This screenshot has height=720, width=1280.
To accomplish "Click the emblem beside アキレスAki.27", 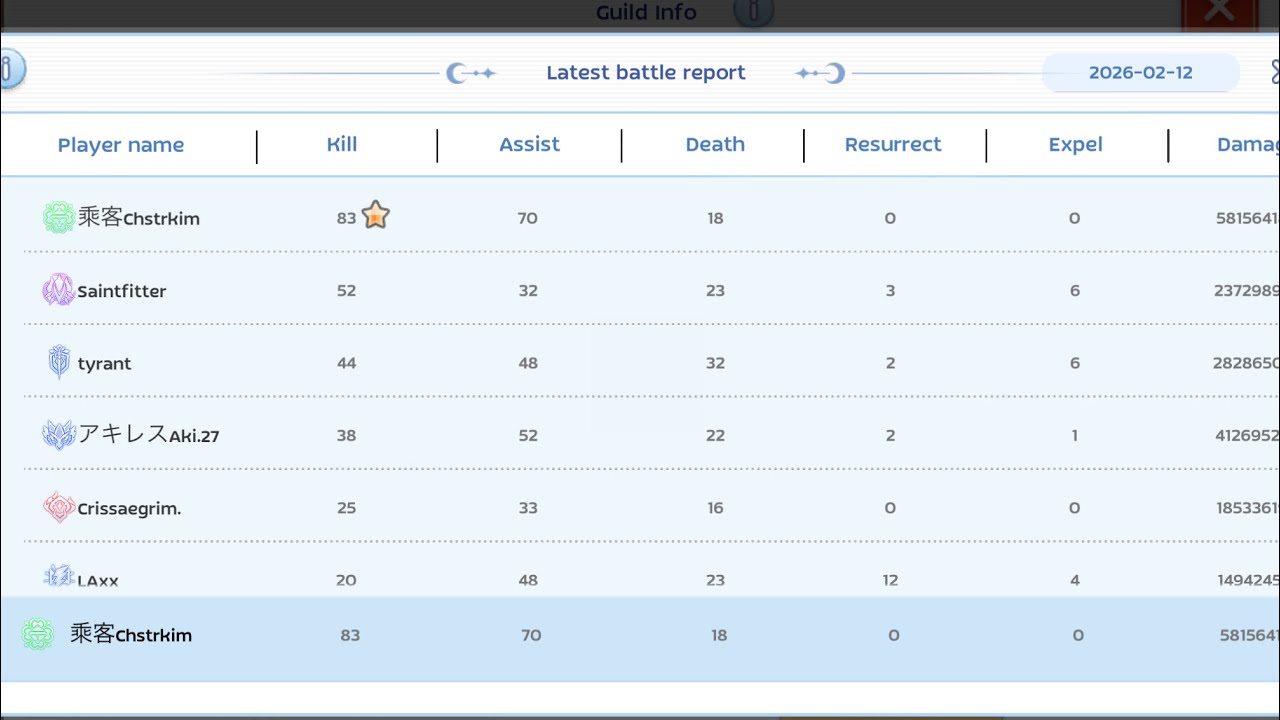I will coord(59,435).
